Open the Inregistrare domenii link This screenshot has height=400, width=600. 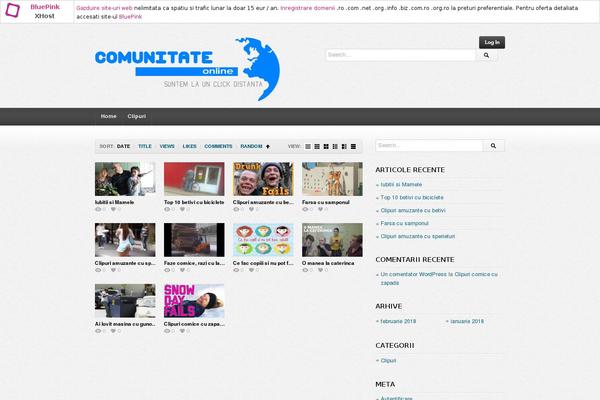coord(308,8)
